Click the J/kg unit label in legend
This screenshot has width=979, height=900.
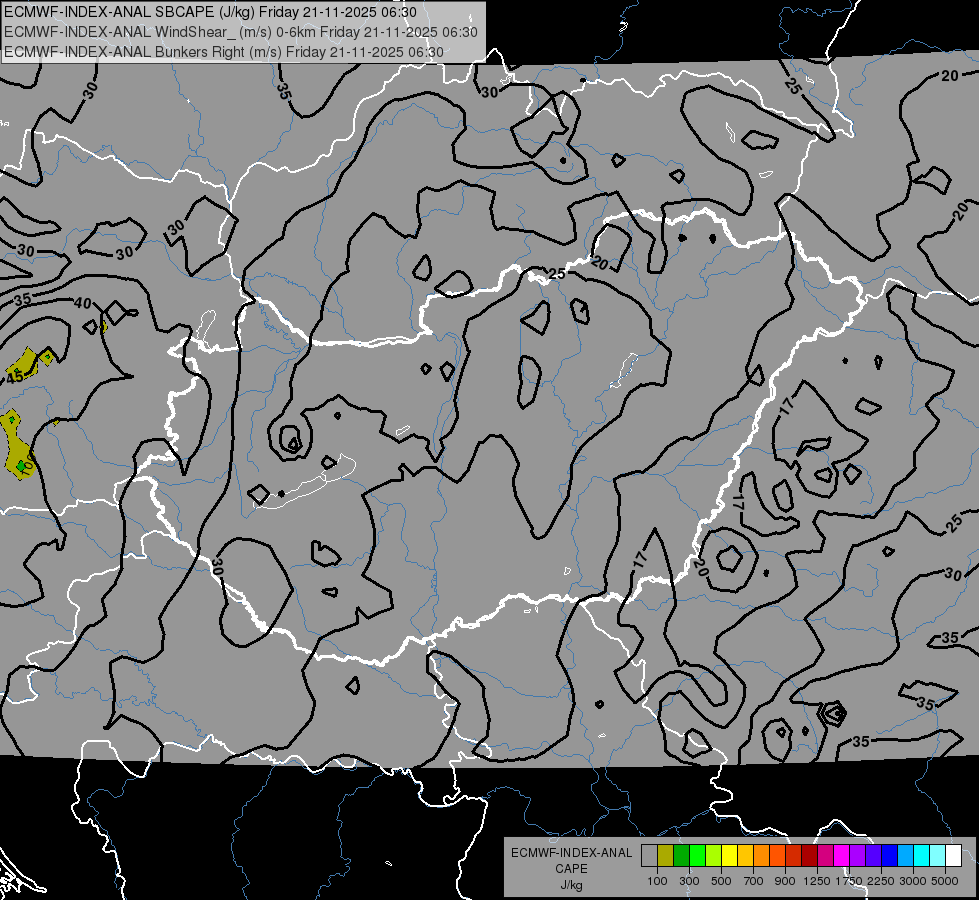pyautogui.click(x=571, y=885)
